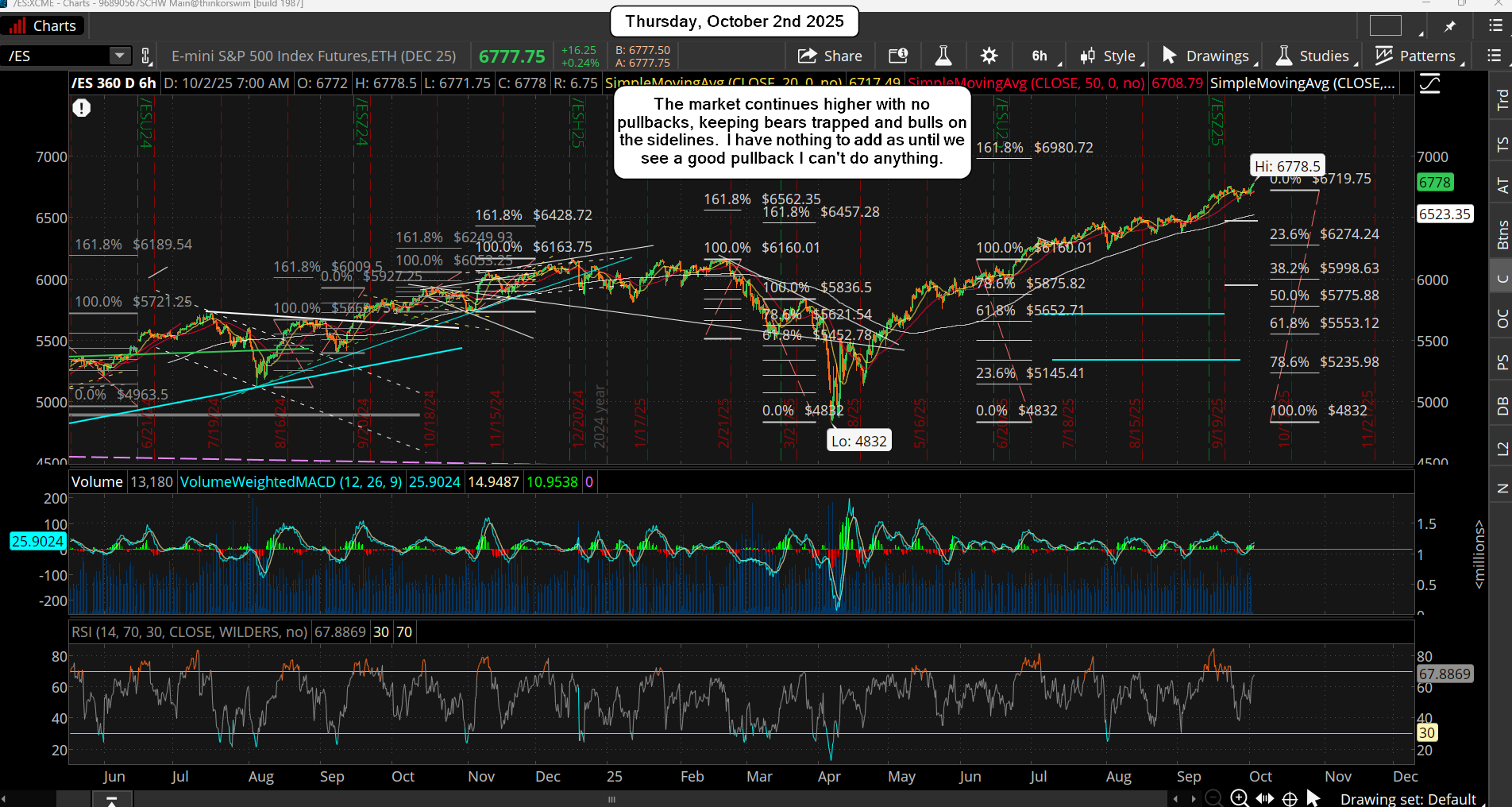This screenshot has height=807, width=1512.
Task: Click the Patterns button
Action: coord(1417,56)
